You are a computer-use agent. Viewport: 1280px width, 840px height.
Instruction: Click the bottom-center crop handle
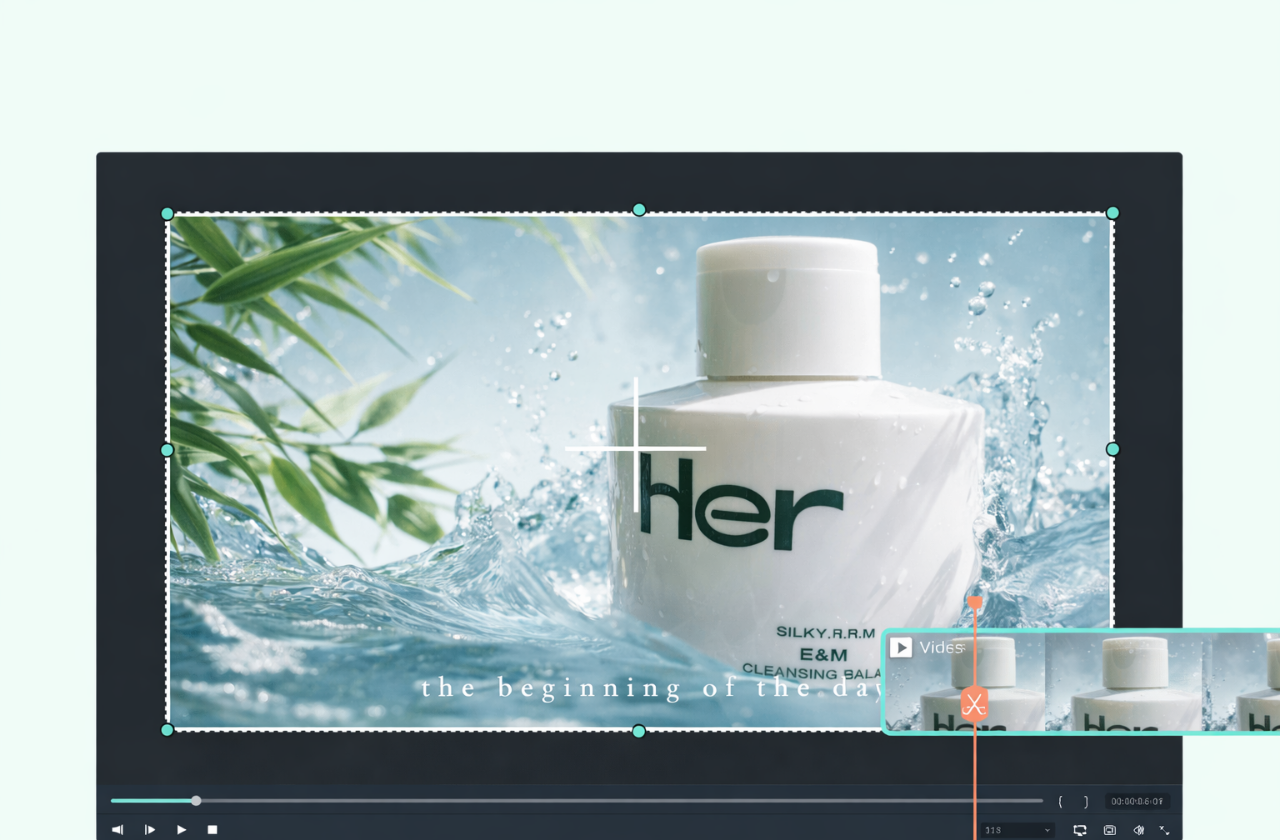pyautogui.click(x=639, y=731)
